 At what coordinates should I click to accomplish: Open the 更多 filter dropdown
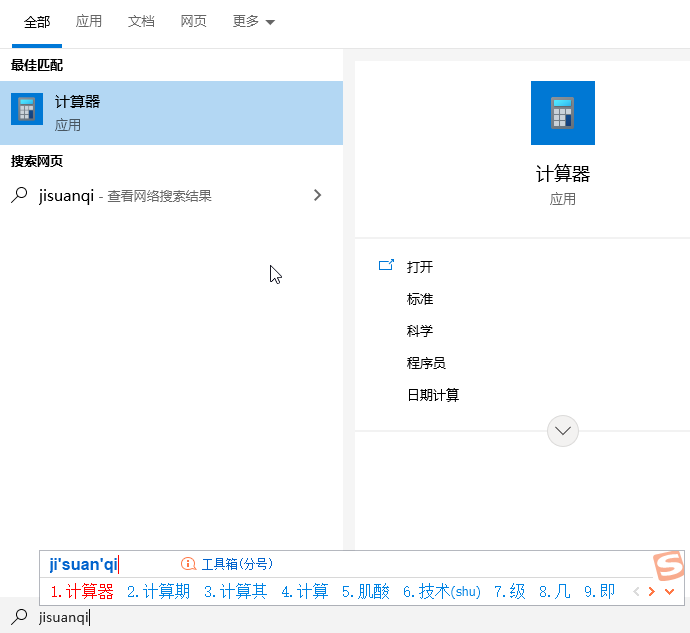pos(253,21)
